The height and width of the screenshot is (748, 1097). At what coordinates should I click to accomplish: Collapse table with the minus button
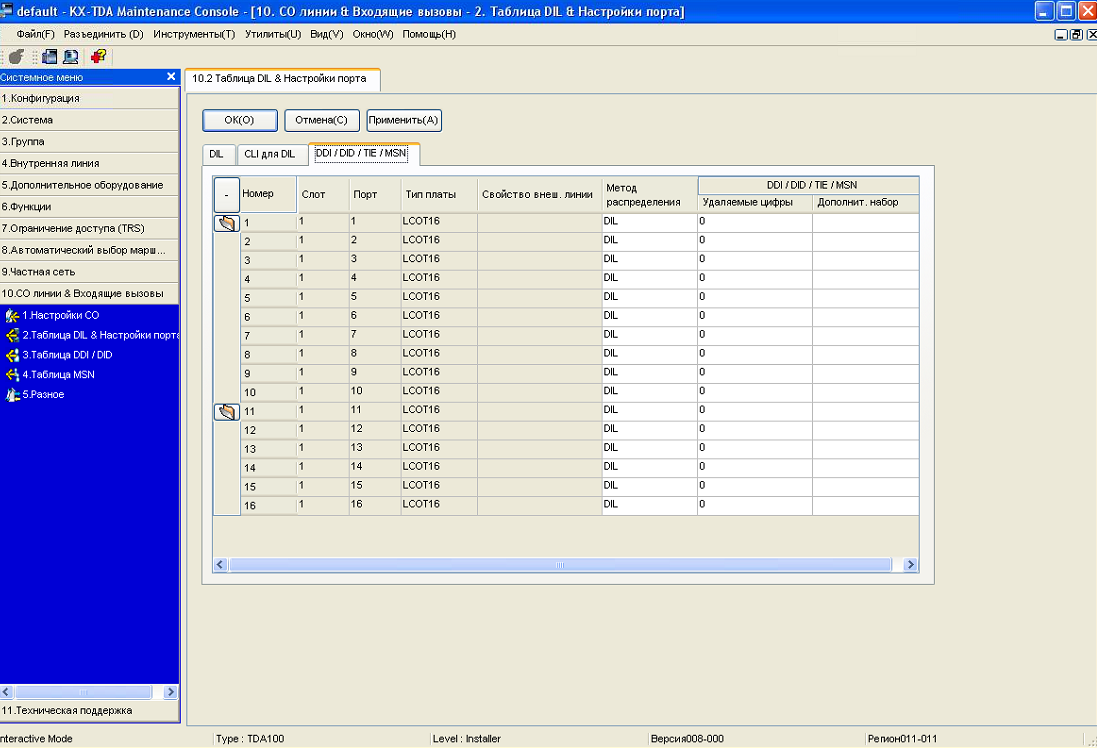[x=227, y=195]
